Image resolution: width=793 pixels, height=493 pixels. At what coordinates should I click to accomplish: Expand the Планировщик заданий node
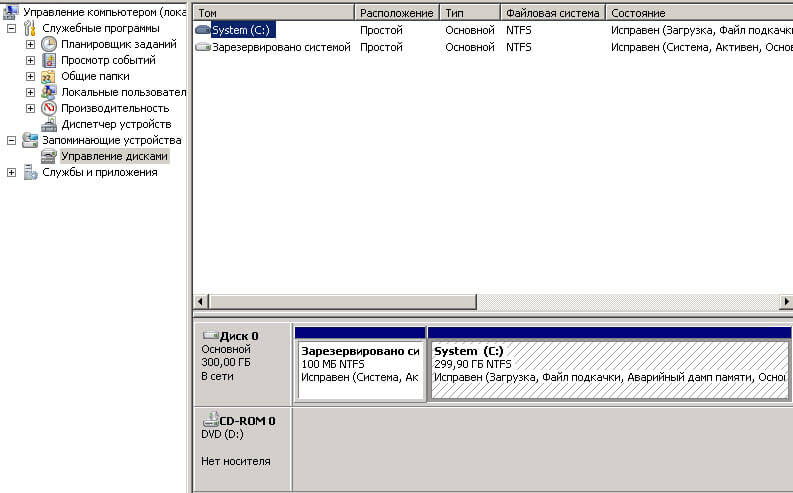(30, 44)
